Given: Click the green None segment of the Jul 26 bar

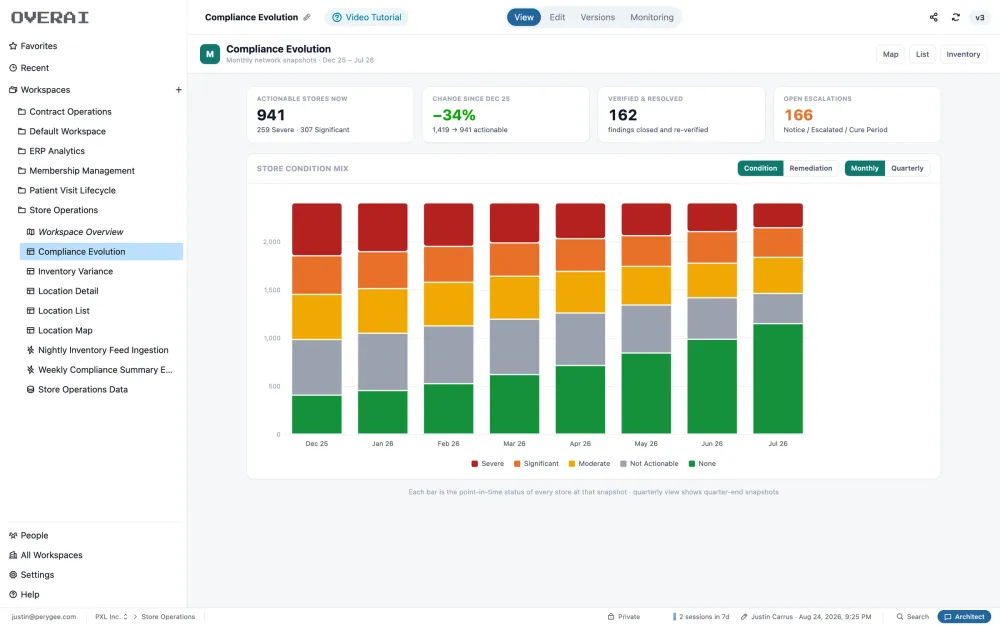Looking at the screenshot, I should pos(778,379).
